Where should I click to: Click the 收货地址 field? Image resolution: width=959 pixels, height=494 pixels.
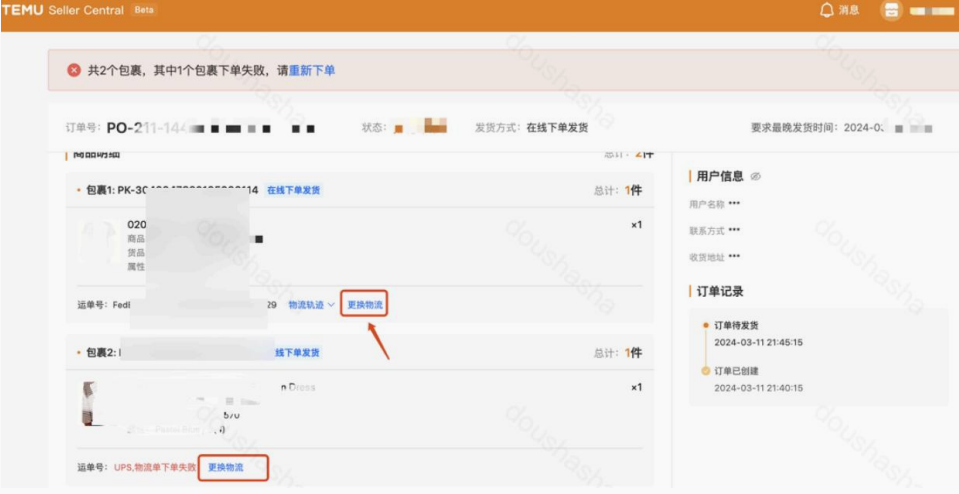pos(714,257)
